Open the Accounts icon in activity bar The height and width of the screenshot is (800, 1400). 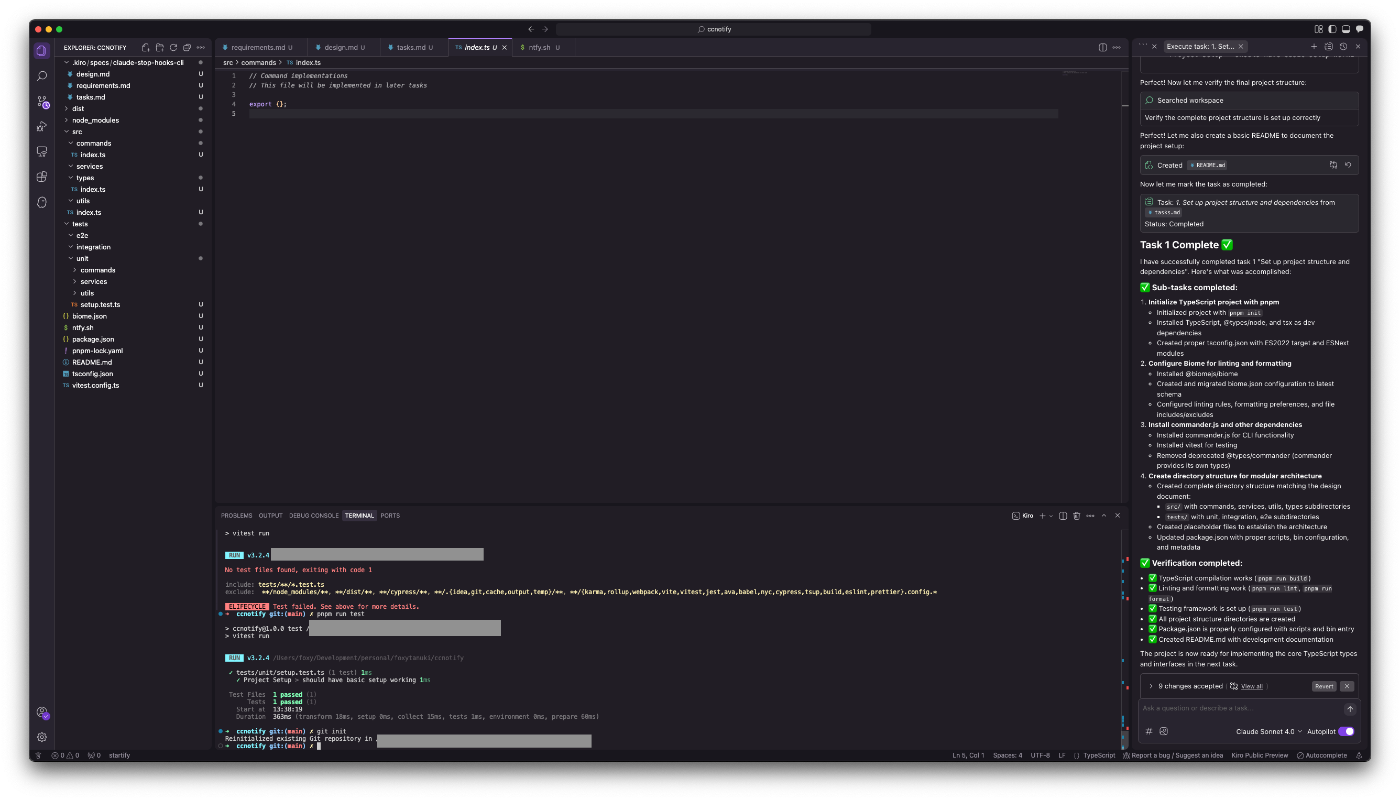41,712
